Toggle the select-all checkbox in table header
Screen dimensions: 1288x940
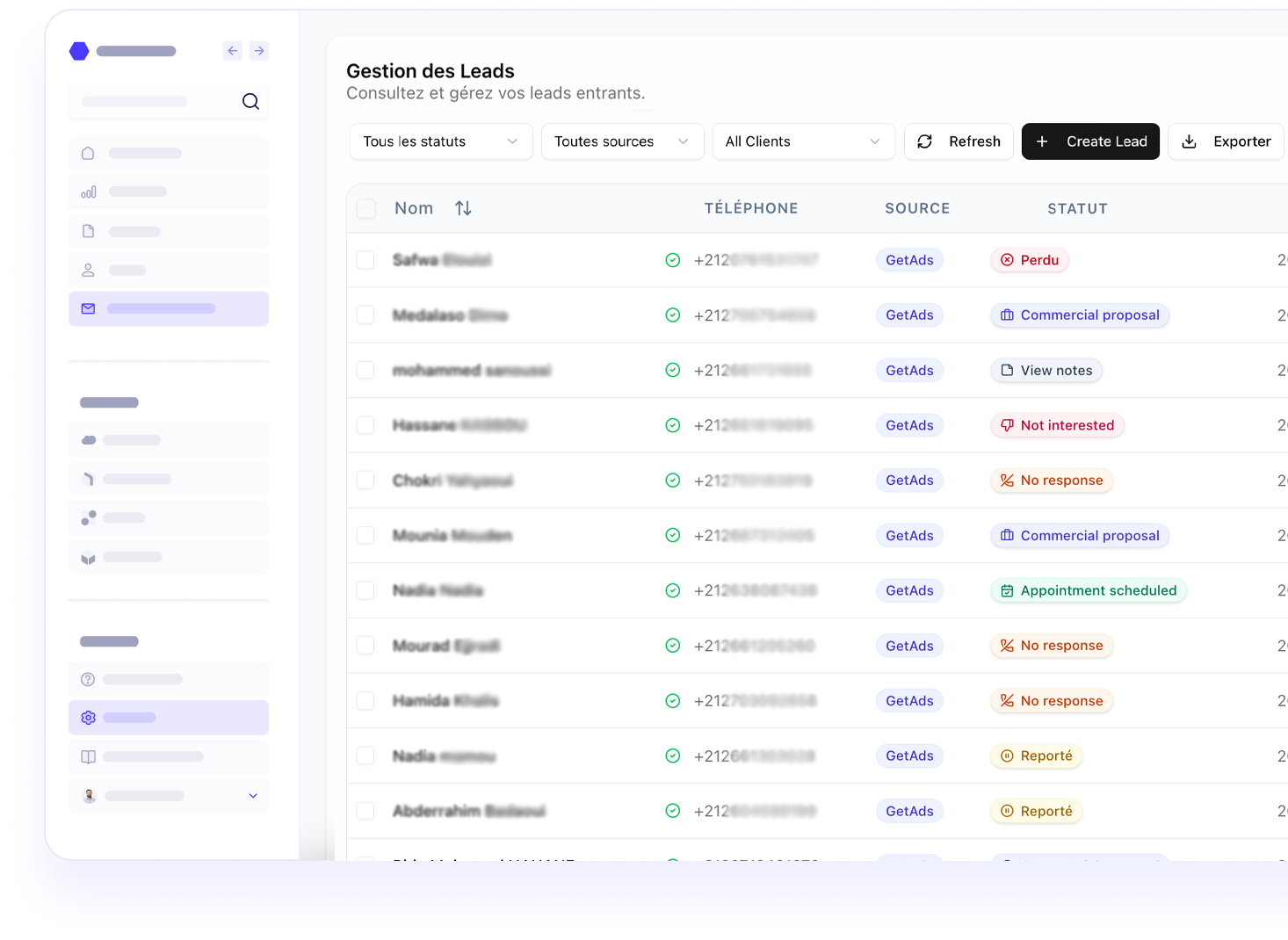coord(366,208)
